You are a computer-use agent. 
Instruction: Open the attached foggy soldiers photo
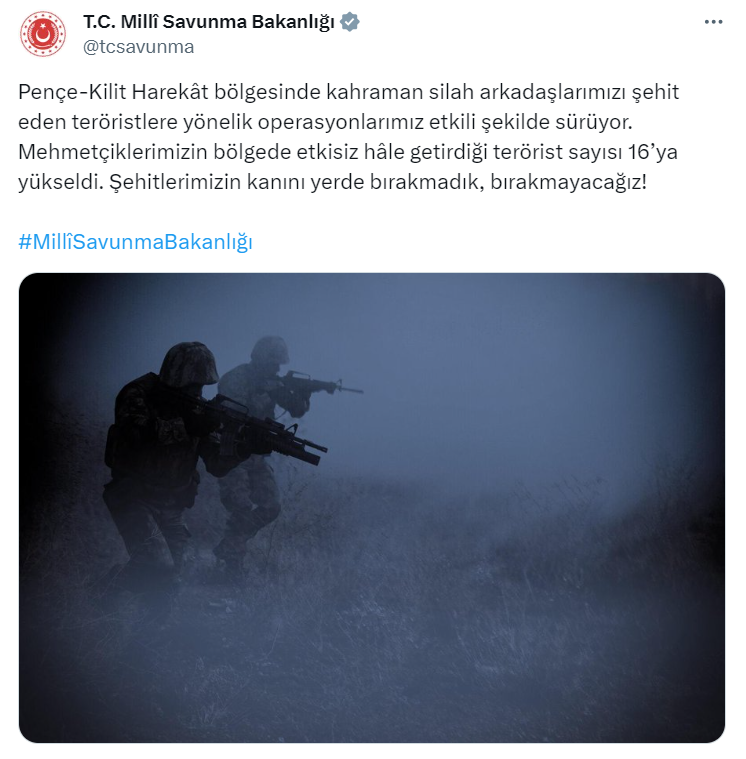372,508
